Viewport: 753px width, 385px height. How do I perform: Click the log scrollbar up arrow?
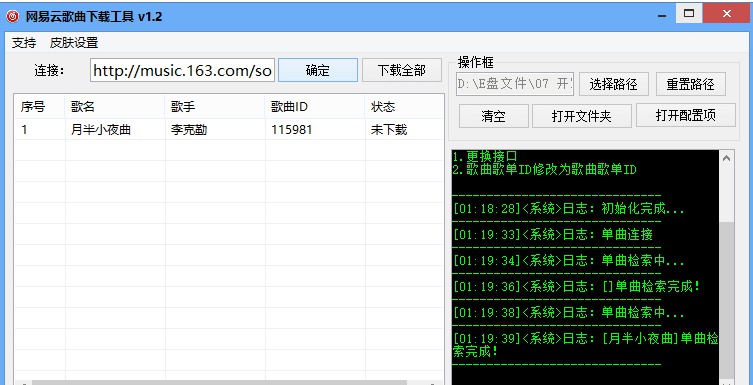tap(727, 158)
